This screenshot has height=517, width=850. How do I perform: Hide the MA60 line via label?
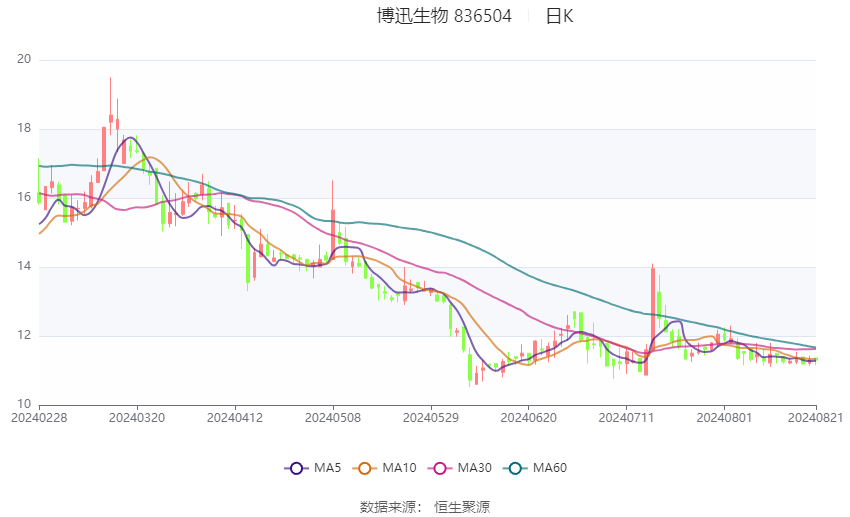549,468
